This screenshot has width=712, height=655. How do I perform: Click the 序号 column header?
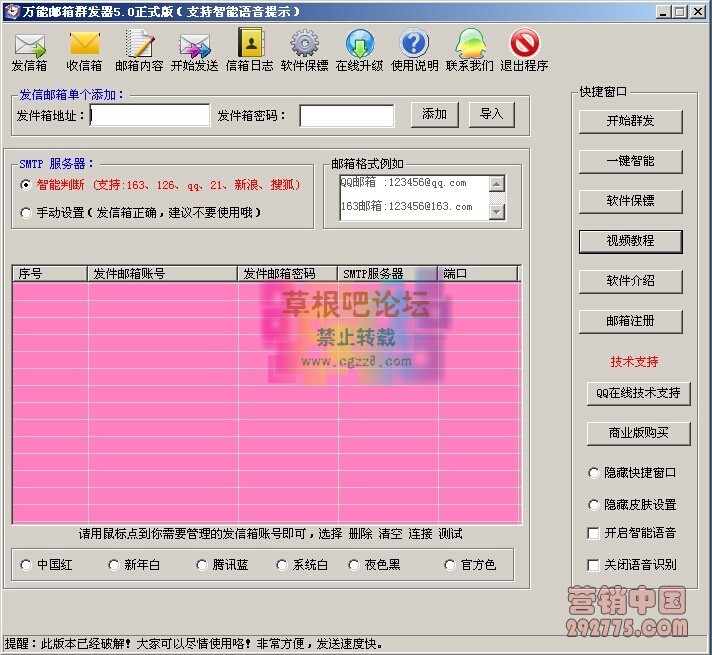click(x=49, y=274)
